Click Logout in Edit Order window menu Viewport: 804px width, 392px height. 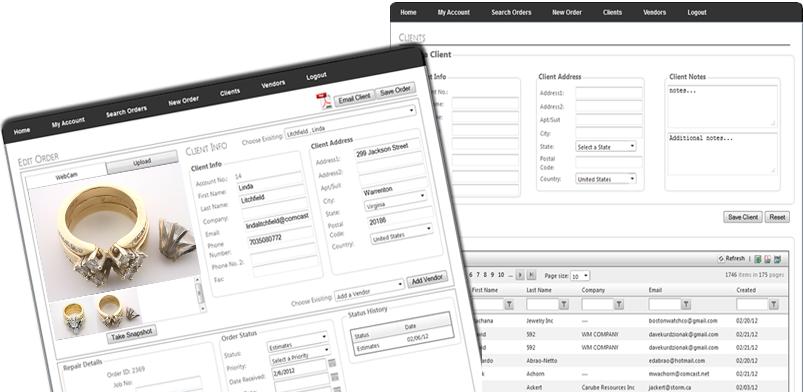point(316,76)
